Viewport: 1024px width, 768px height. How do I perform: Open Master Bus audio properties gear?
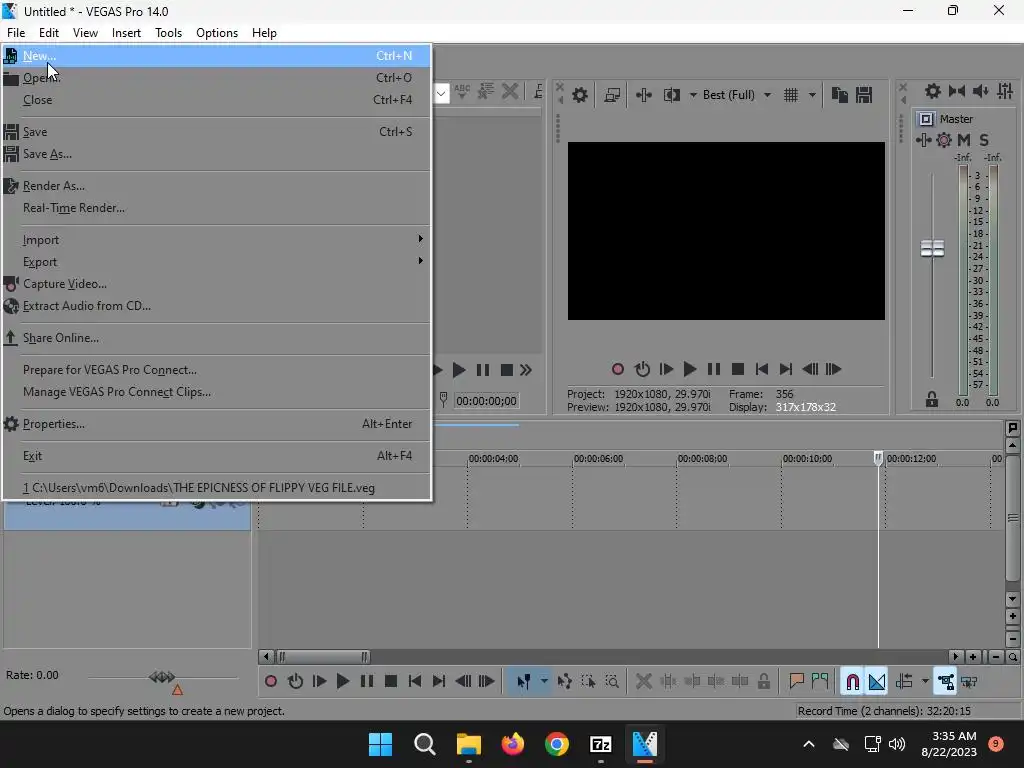coord(933,91)
